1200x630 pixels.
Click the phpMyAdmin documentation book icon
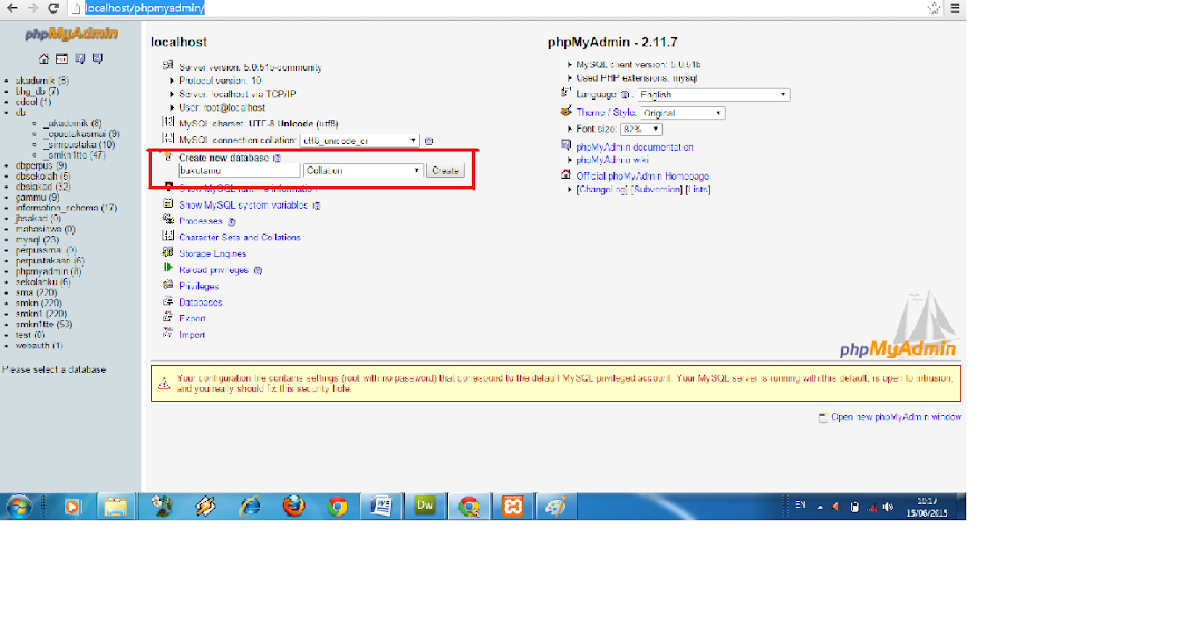pyautogui.click(x=567, y=146)
